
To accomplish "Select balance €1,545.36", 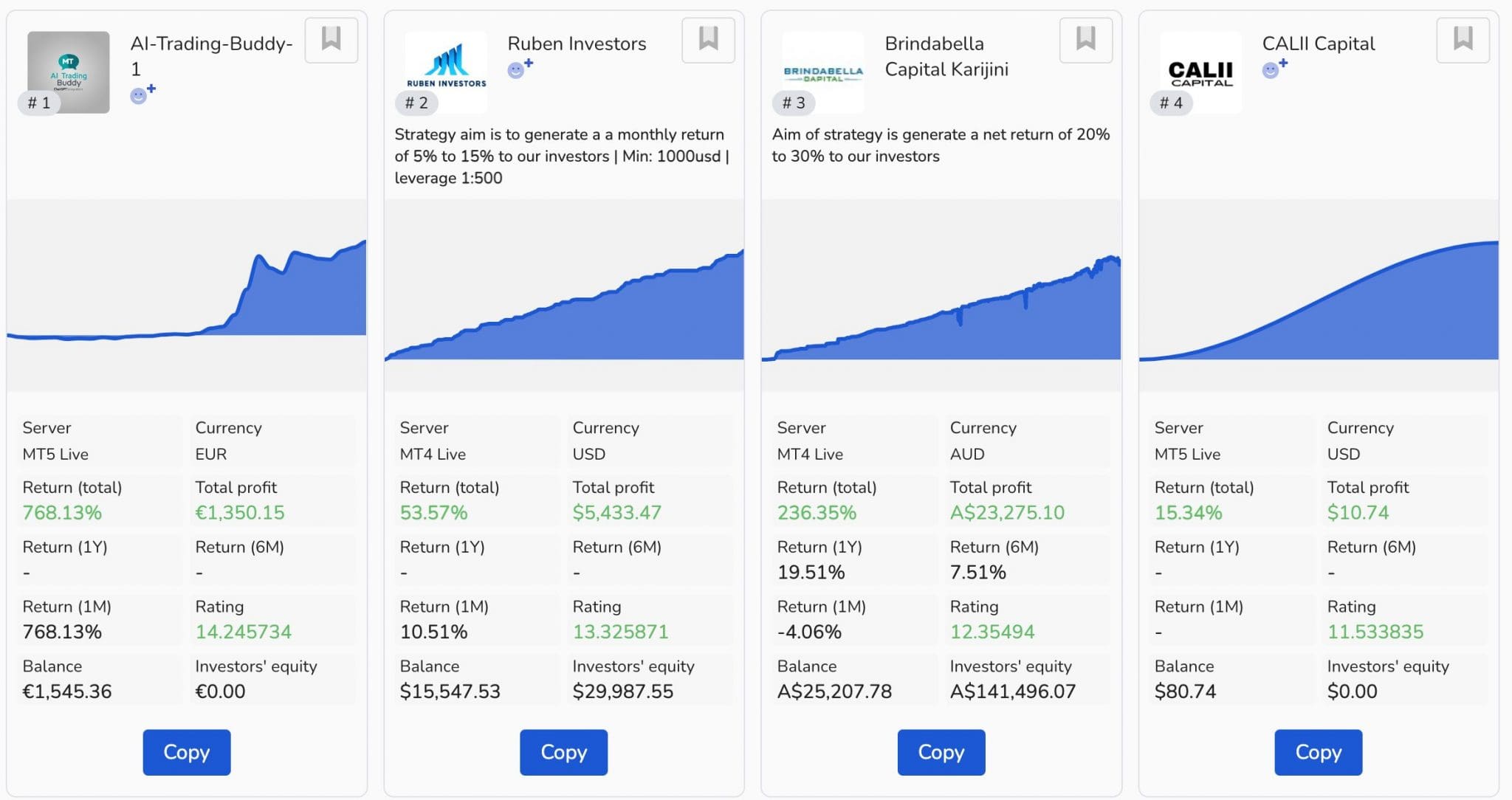I will pos(67,692).
